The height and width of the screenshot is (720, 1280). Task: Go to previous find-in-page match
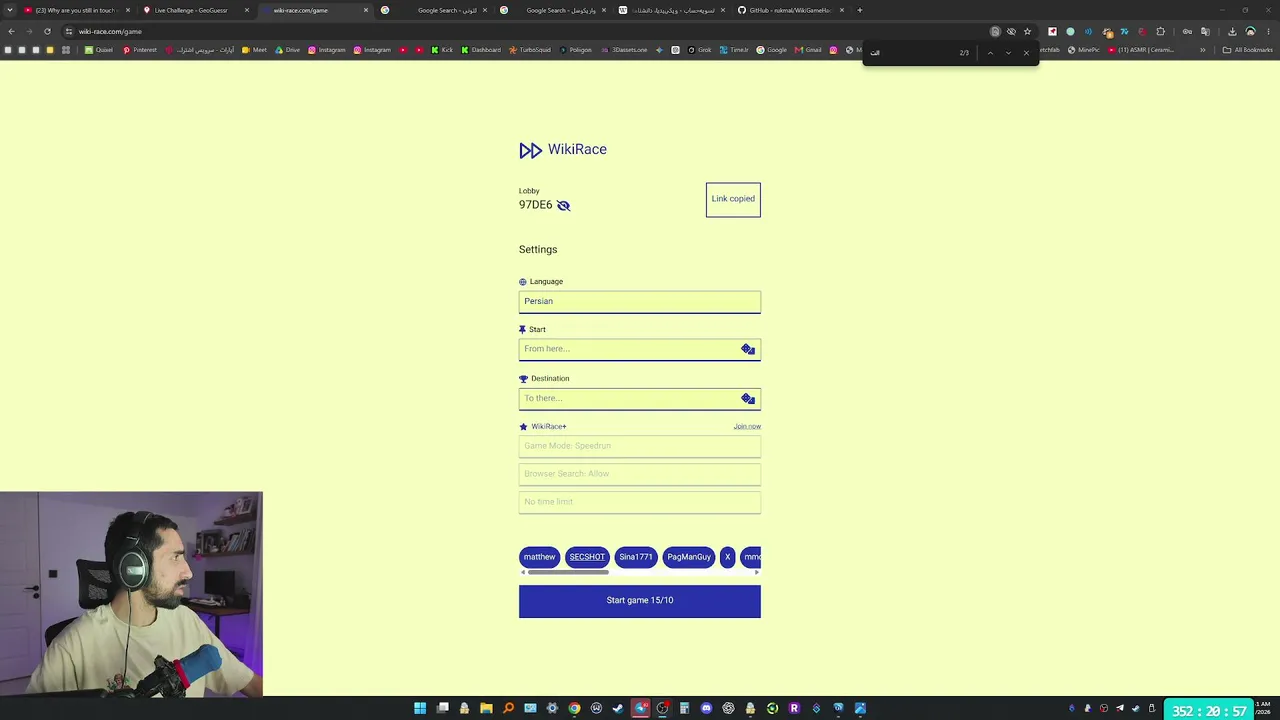coord(990,52)
